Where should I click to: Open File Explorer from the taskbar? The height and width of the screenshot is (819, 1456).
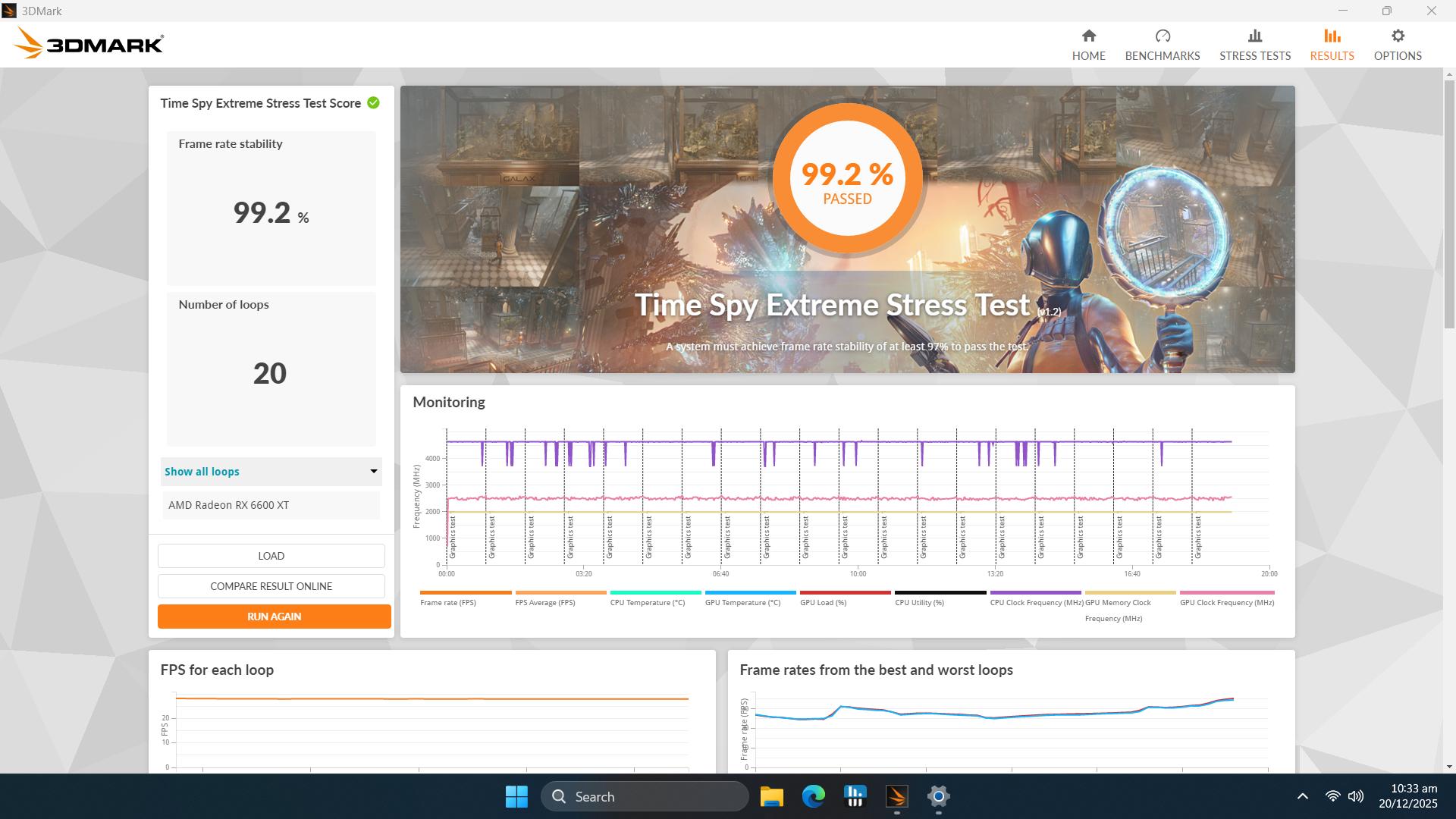tap(771, 796)
